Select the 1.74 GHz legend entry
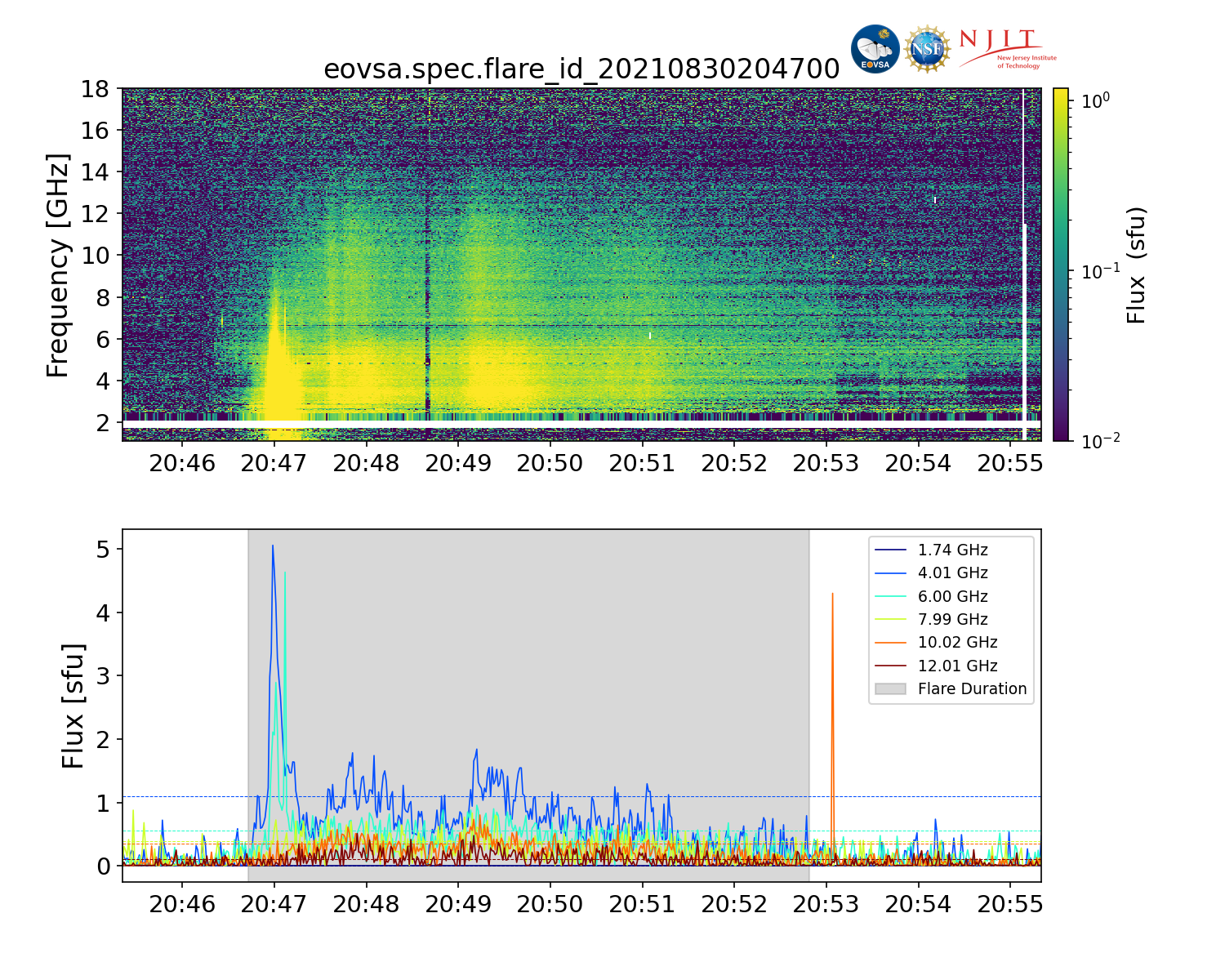Screen dimensions: 1225x980 [952, 550]
